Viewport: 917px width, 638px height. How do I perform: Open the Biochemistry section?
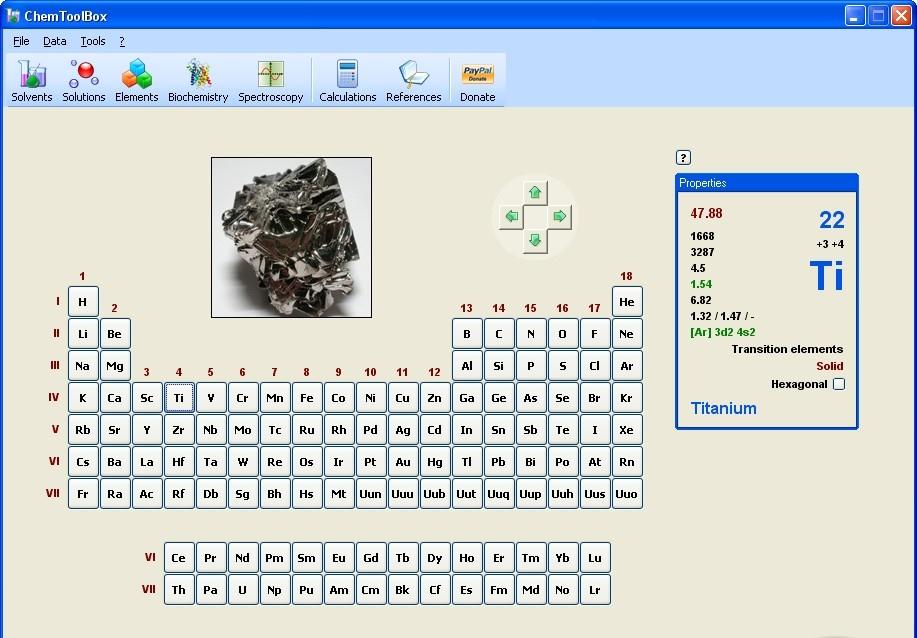click(198, 80)
